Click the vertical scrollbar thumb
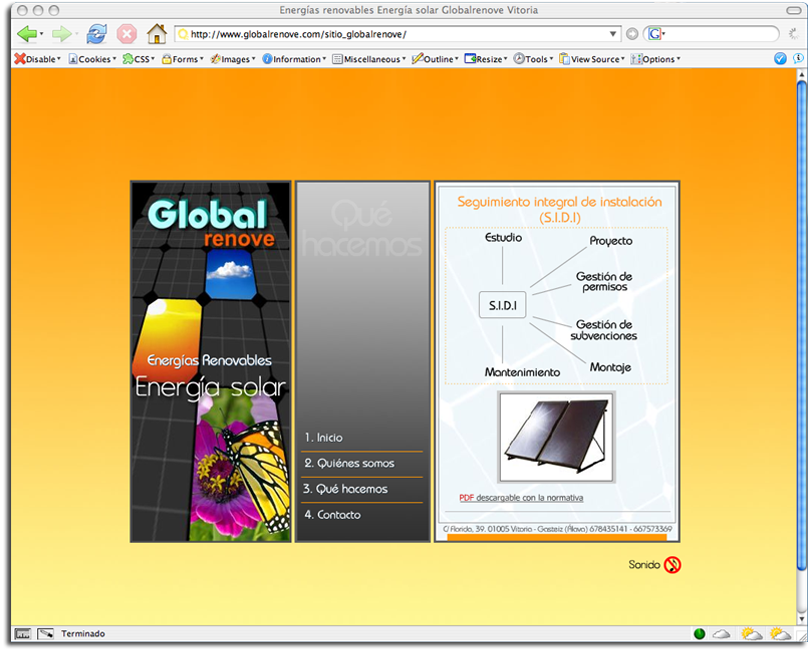810x650 pixels. tap(802, 326)
